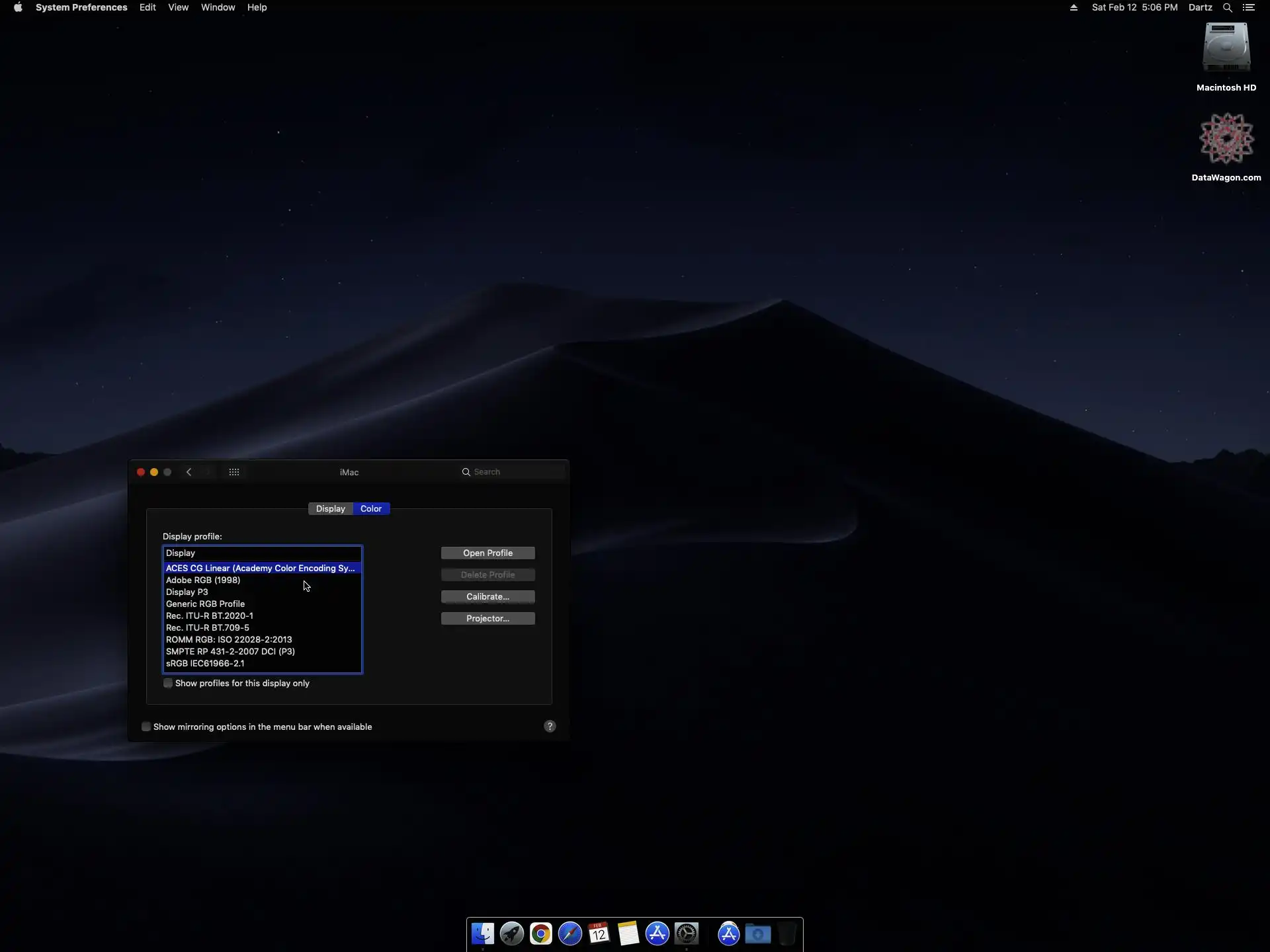Switch to the Display tab

330,509
